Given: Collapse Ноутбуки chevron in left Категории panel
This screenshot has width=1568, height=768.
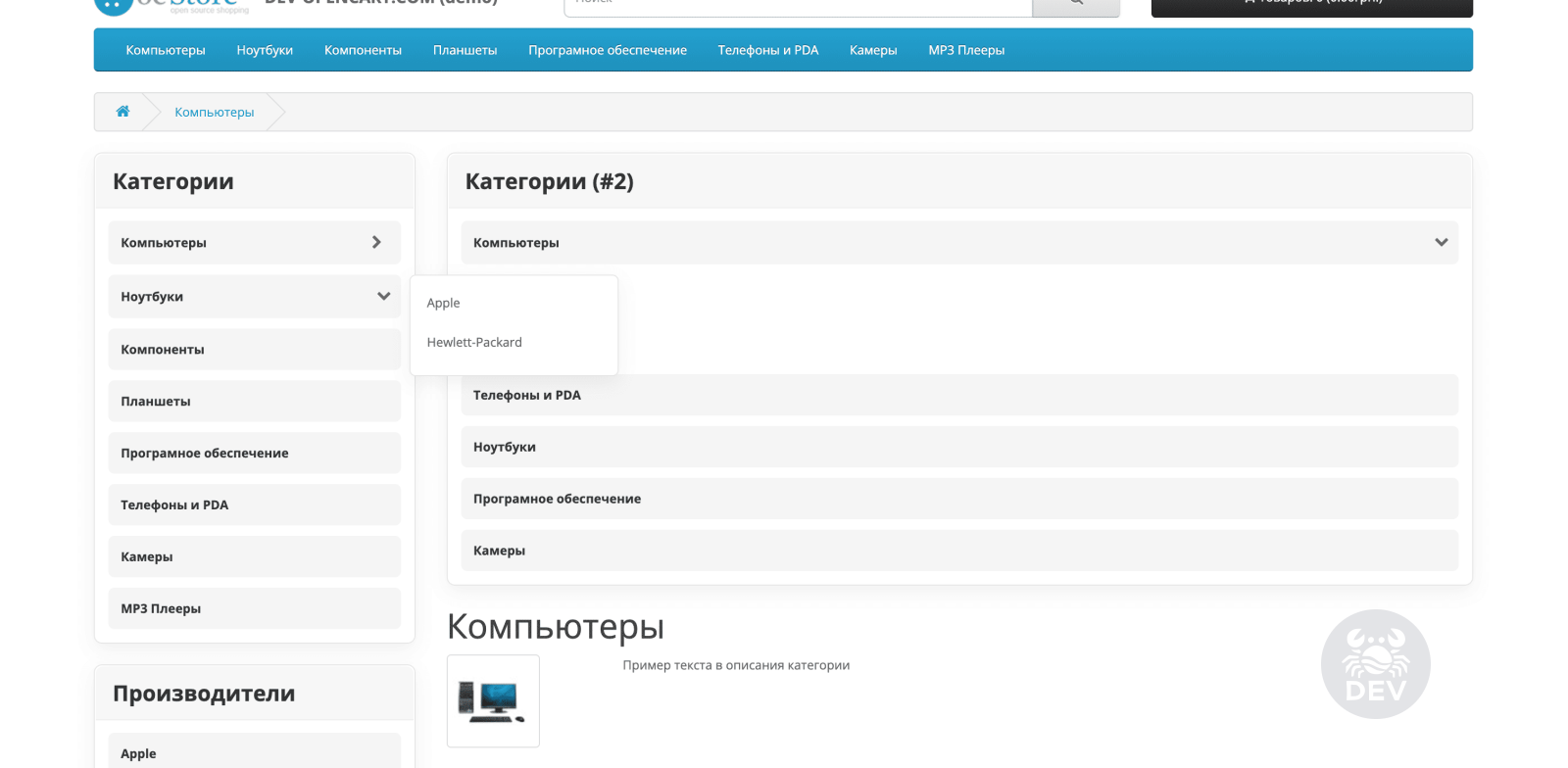Looking at the screenshot, I should [383, 296].
